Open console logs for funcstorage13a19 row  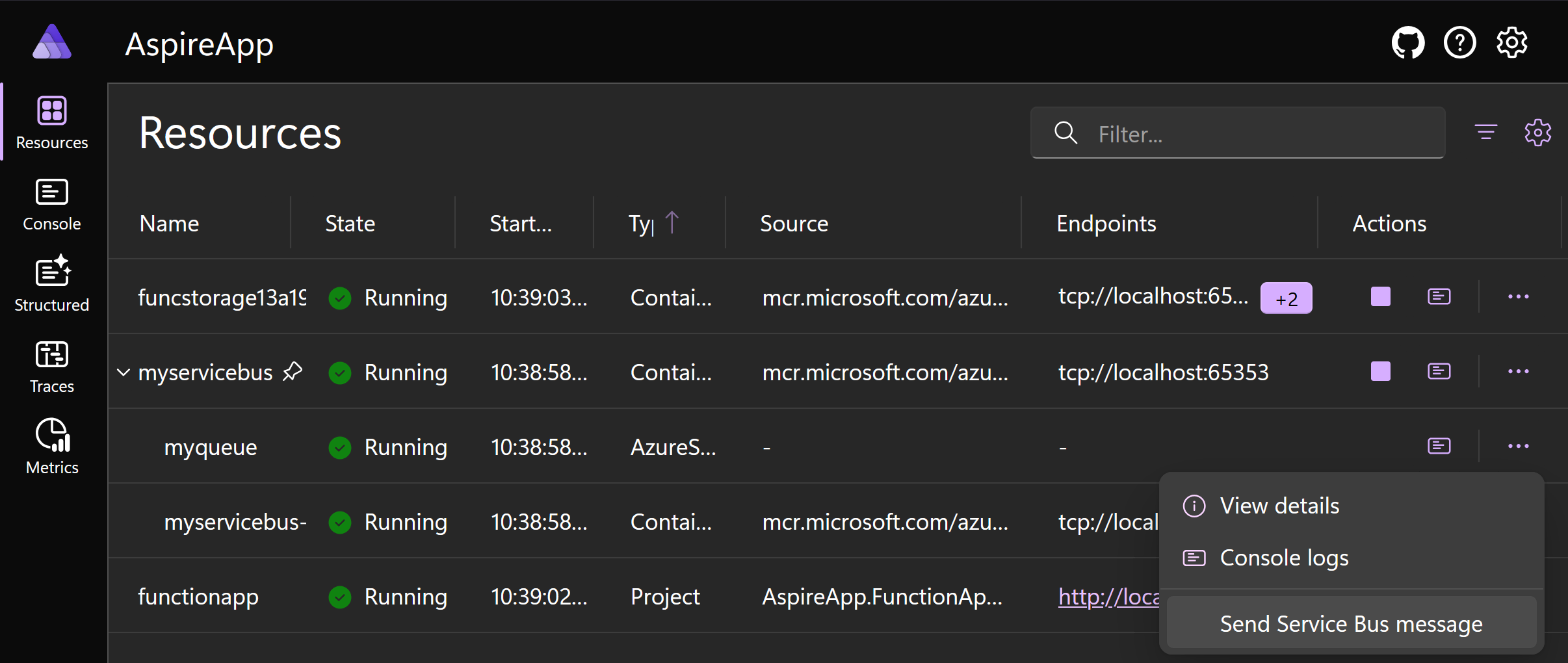pos(1439,297)
